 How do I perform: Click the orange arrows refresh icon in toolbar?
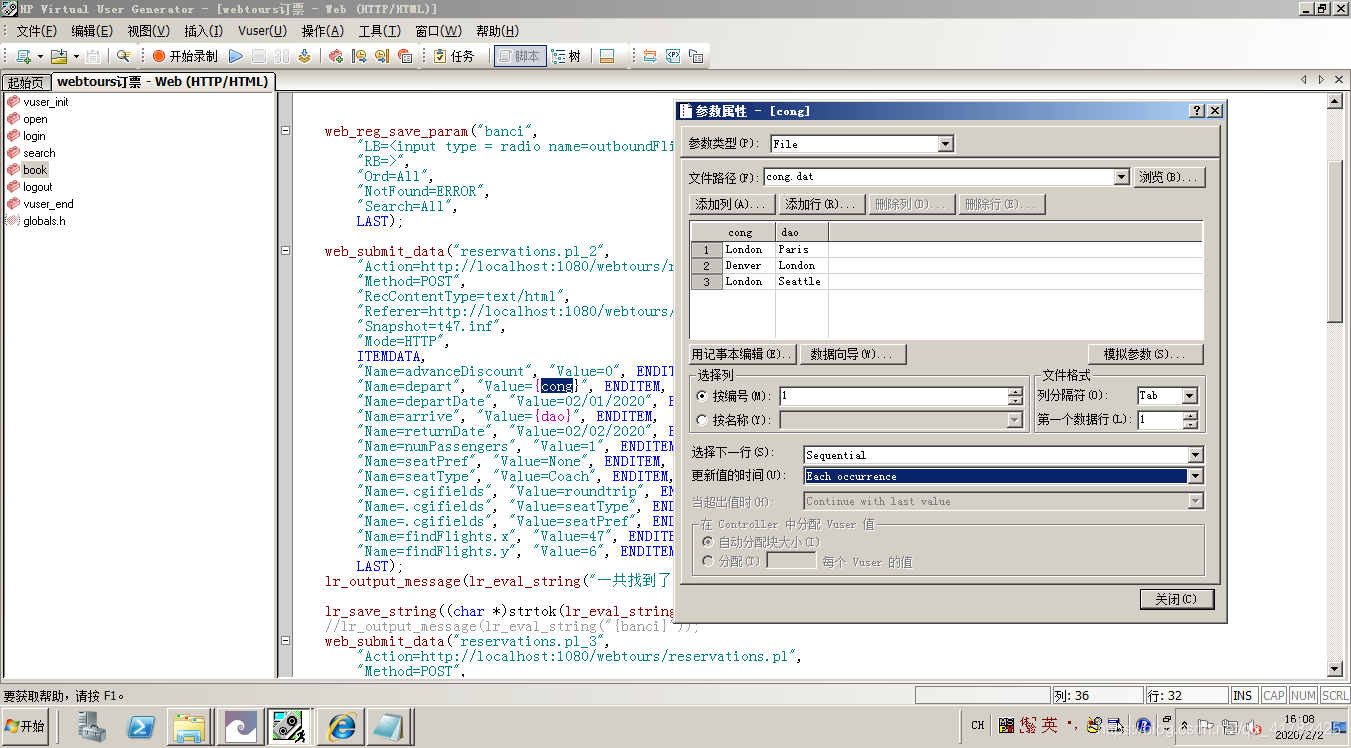pyautogui.click(x=650, y=56)
